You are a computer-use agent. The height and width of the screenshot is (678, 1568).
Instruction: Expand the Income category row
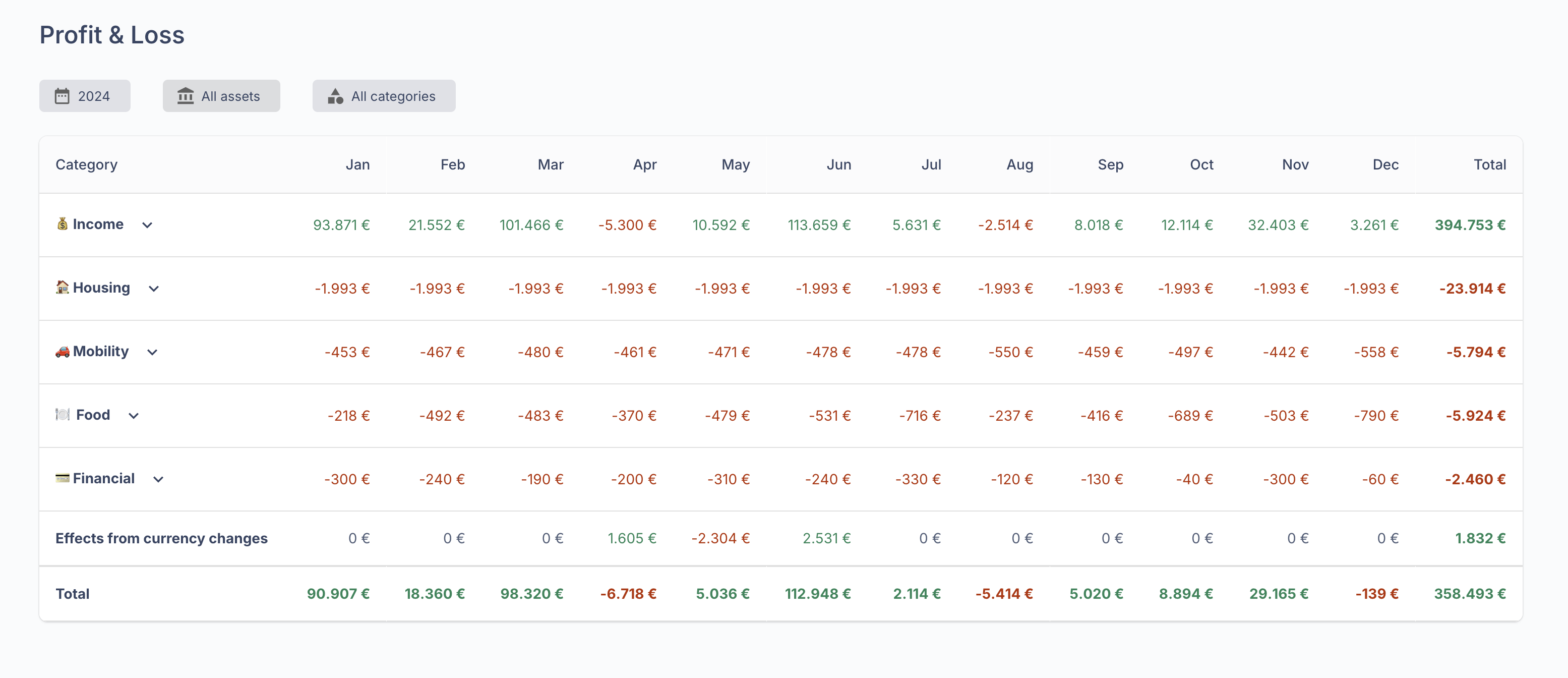click(x=147, y=225)
